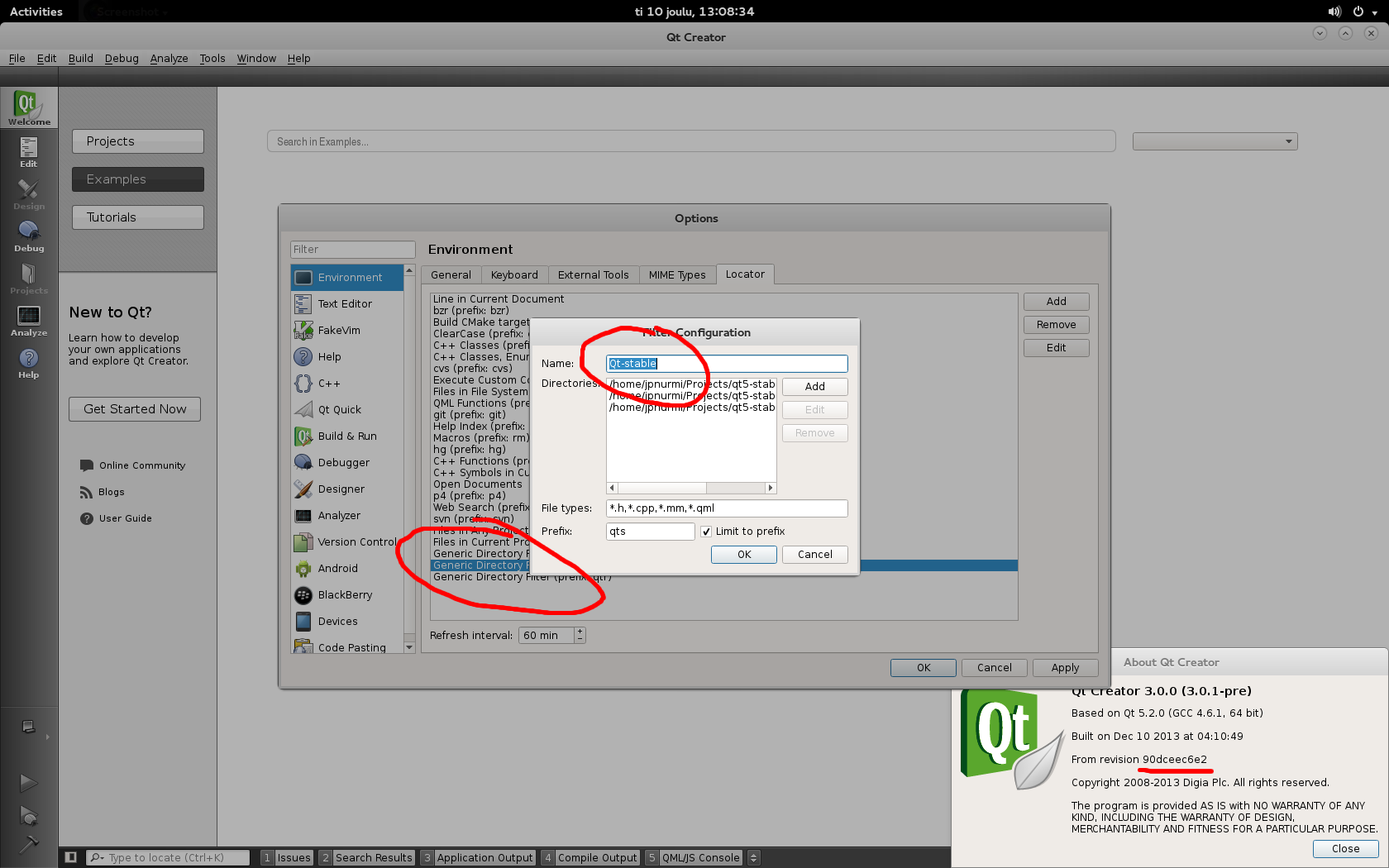
Task: Select Devices category in Options
Action: click(x=346, y=622)
